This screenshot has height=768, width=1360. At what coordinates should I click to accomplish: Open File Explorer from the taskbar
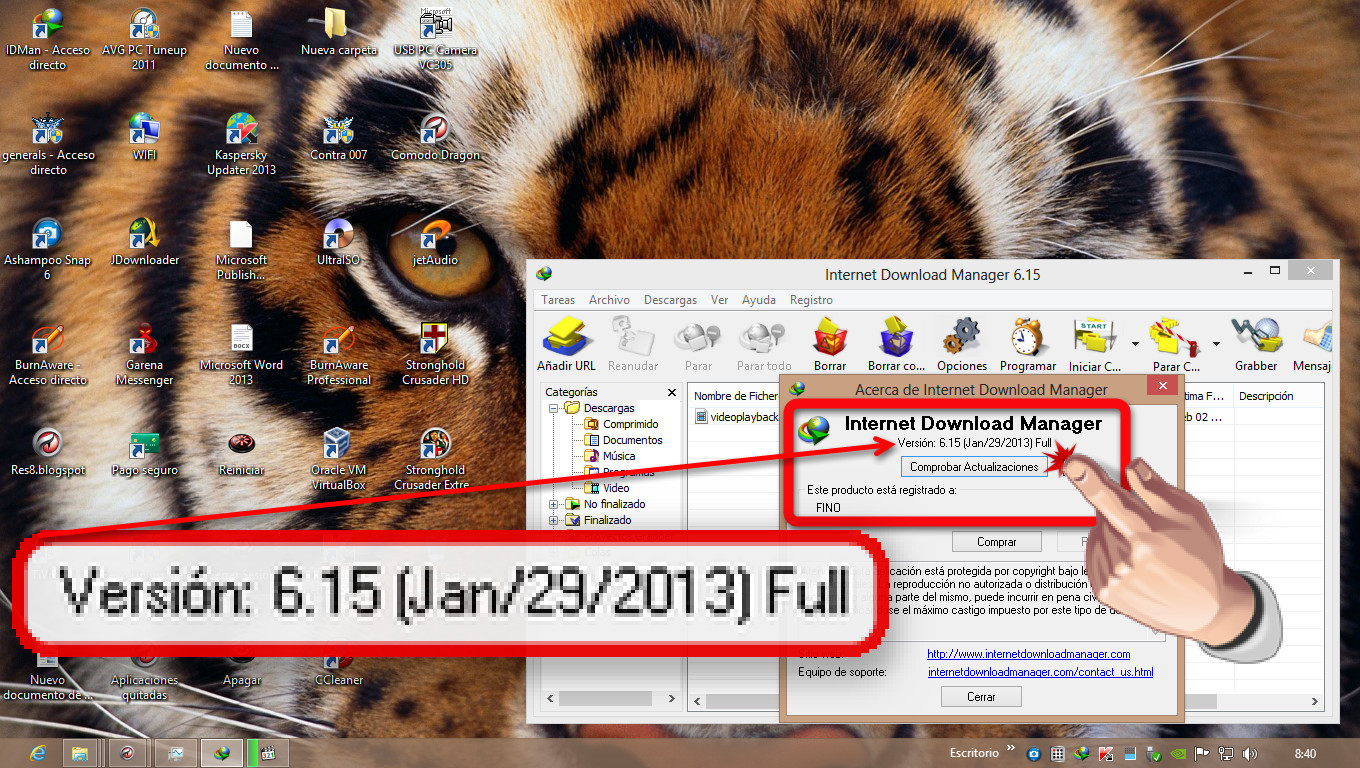tap(80, 752)
